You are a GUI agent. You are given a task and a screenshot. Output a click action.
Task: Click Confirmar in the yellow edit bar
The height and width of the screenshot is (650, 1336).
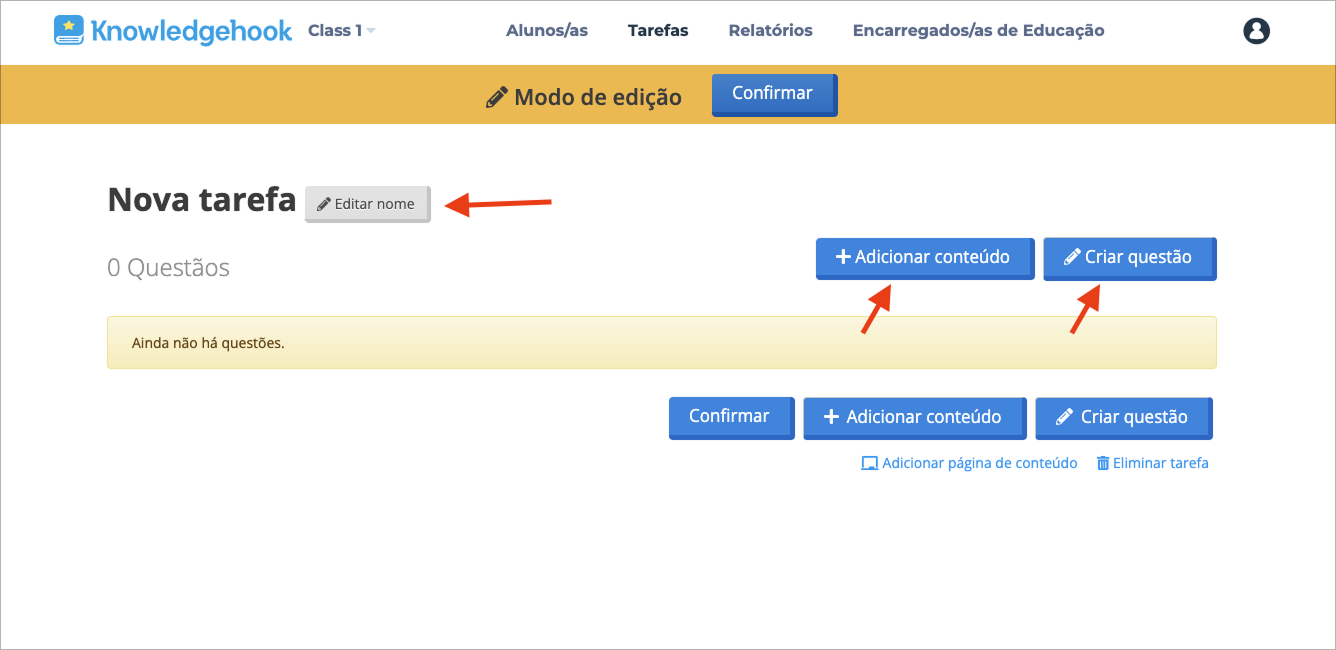pos(774,94)
